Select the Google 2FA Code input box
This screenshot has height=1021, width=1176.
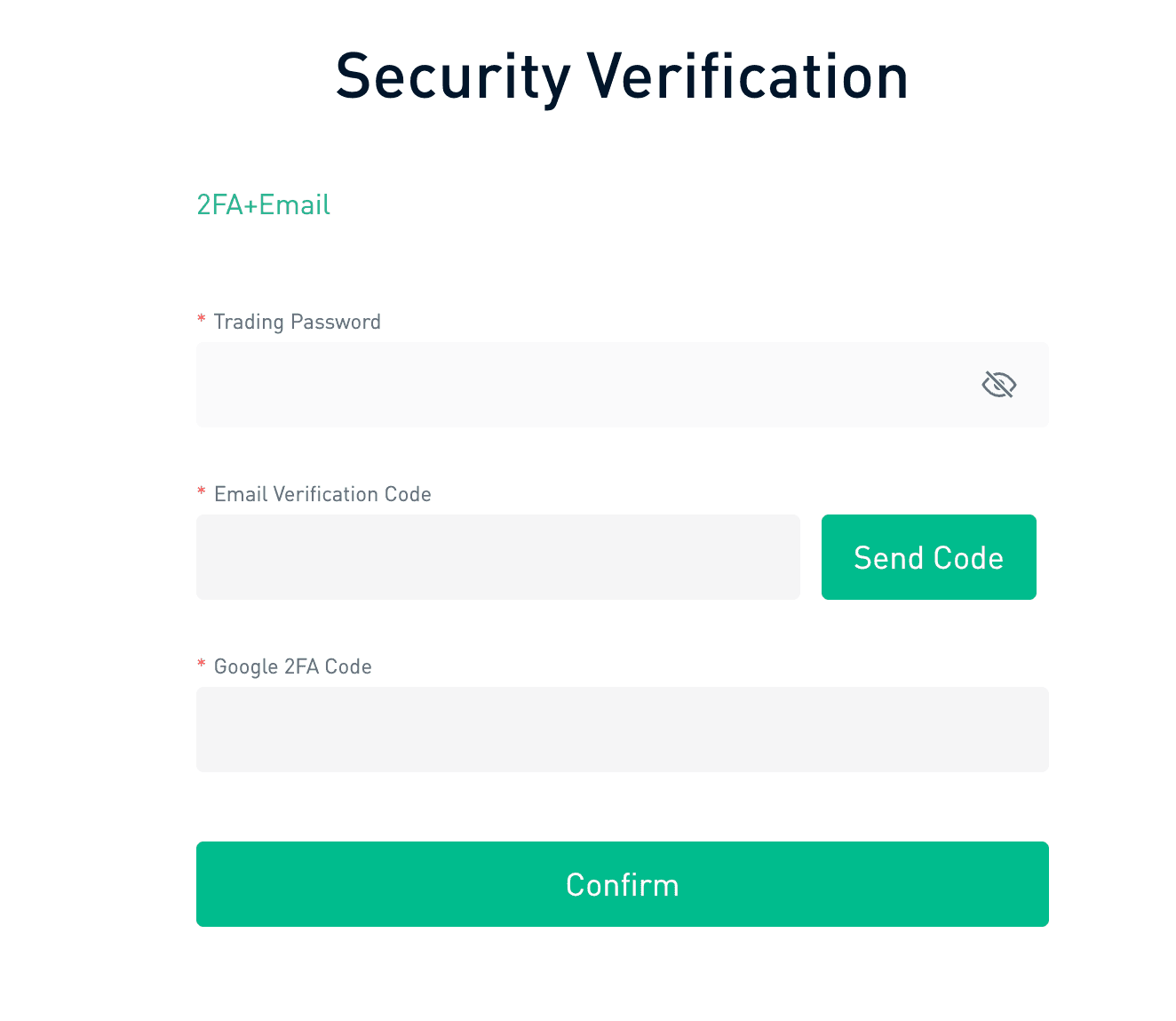[622, 730]
